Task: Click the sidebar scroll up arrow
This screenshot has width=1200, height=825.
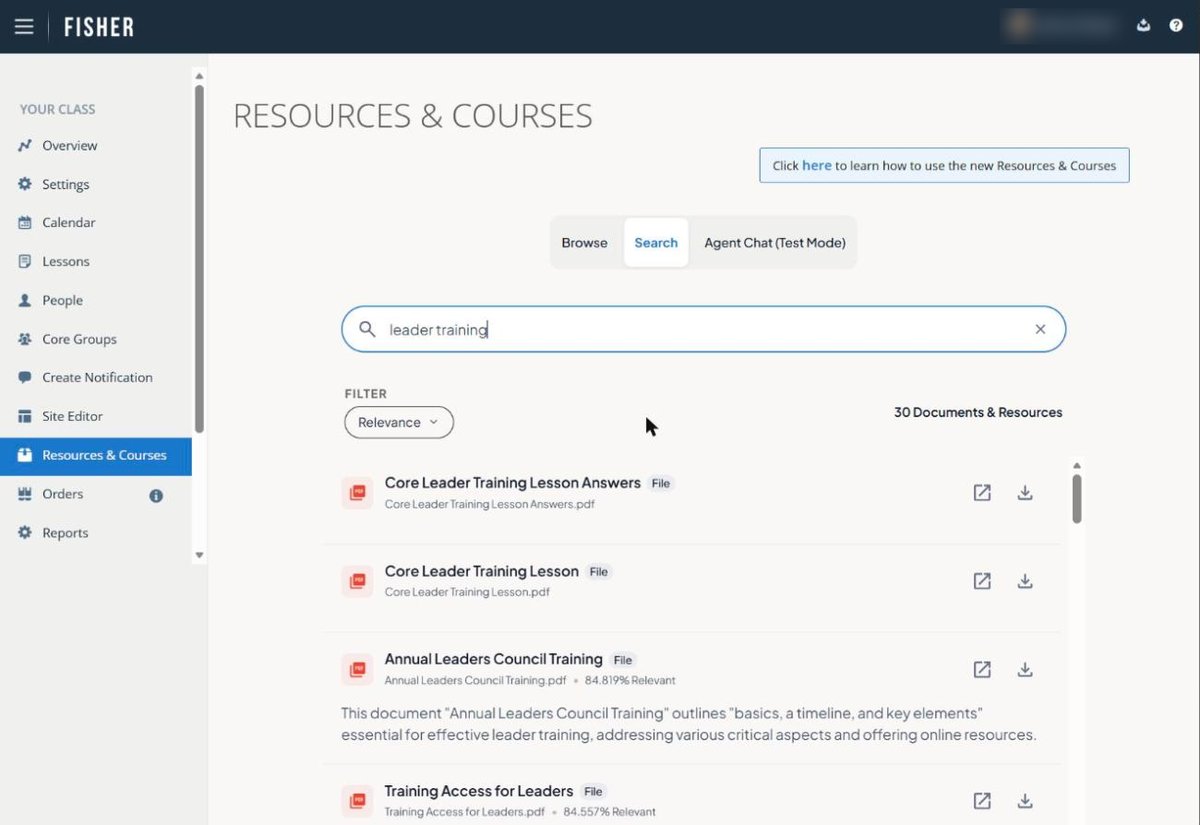Action: pos(199,76)
